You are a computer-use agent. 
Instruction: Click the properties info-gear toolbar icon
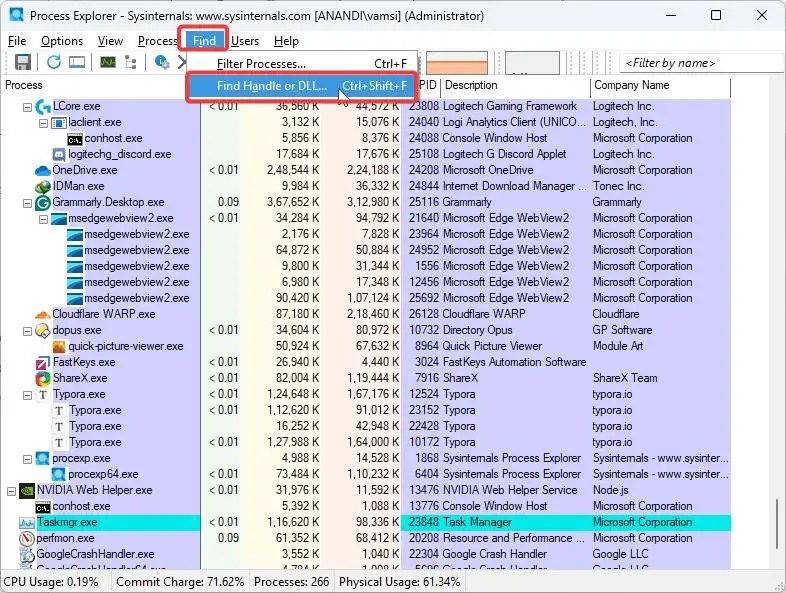pos(161,62)
